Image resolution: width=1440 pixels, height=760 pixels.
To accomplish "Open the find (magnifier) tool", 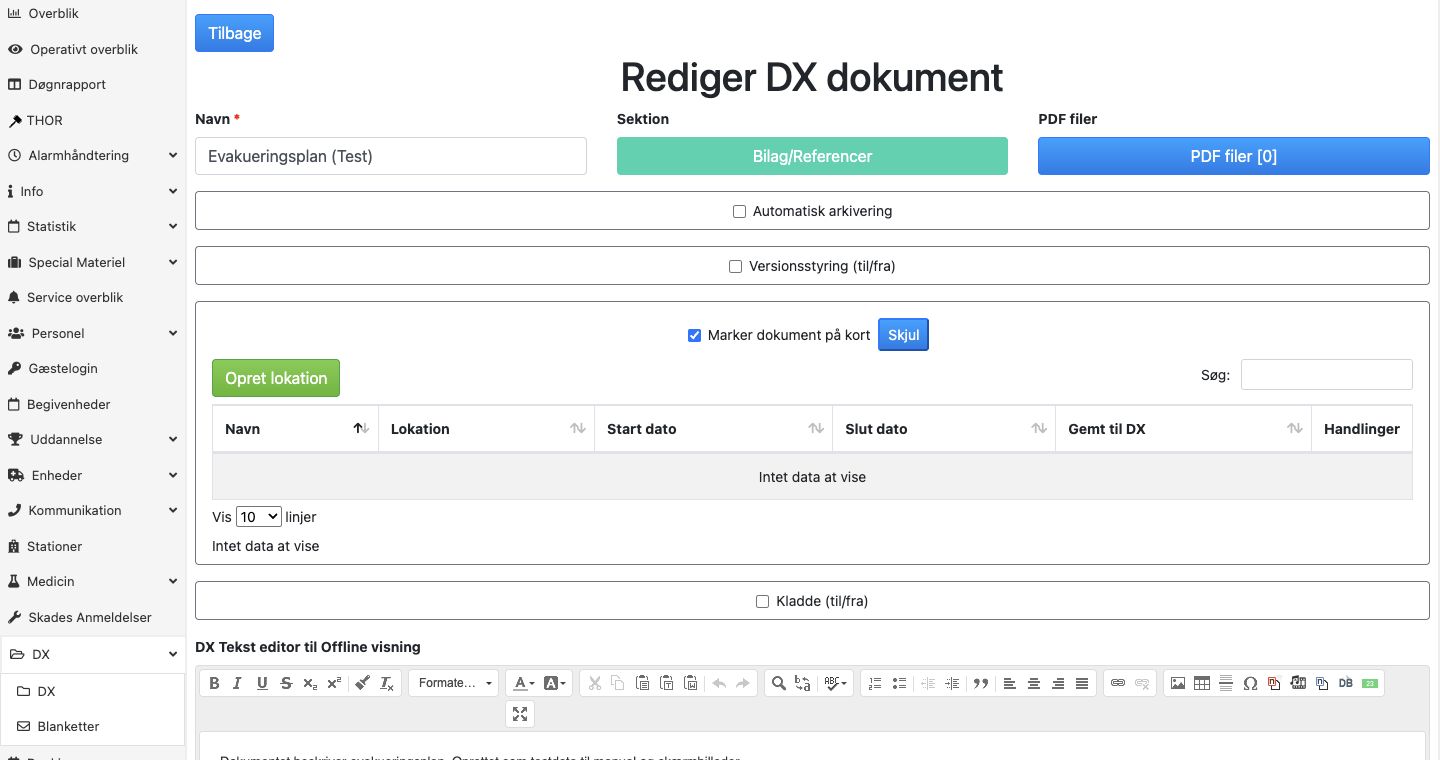I will [x=778, y=683].
